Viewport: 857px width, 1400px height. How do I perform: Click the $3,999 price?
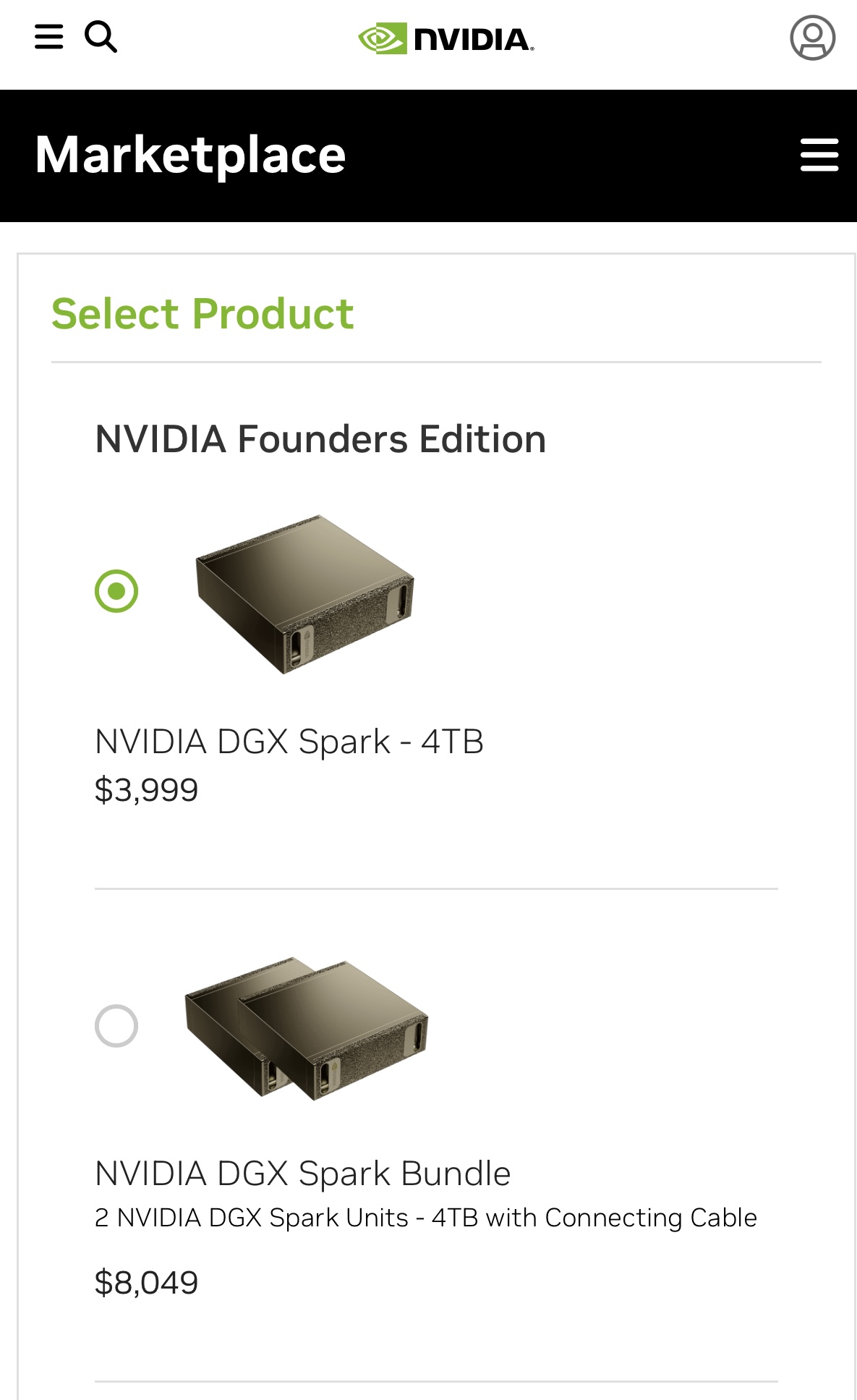pos(146,789)
